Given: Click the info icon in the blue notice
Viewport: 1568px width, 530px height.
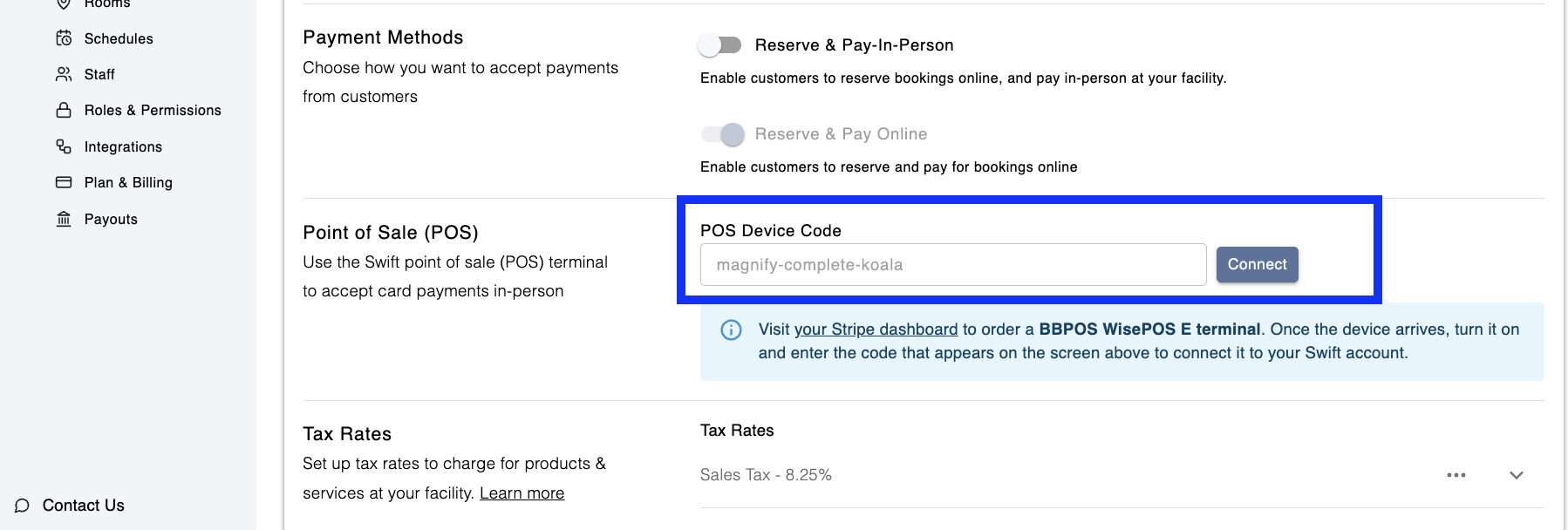Looking at the screenshot, I should (x=731, y=330).
